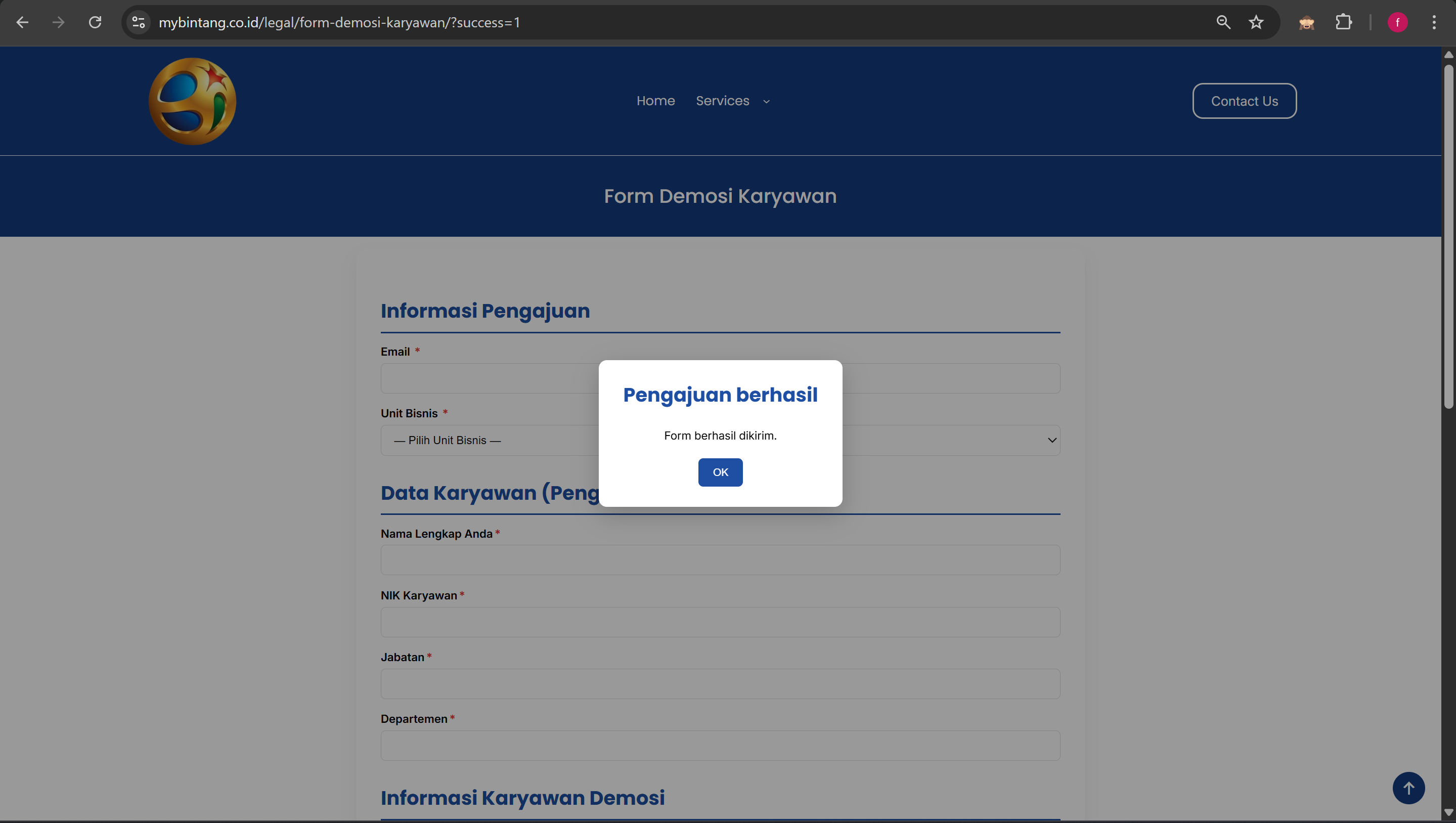Click the browser back arrow
The image size is (1456, 823).
(22, 23)
